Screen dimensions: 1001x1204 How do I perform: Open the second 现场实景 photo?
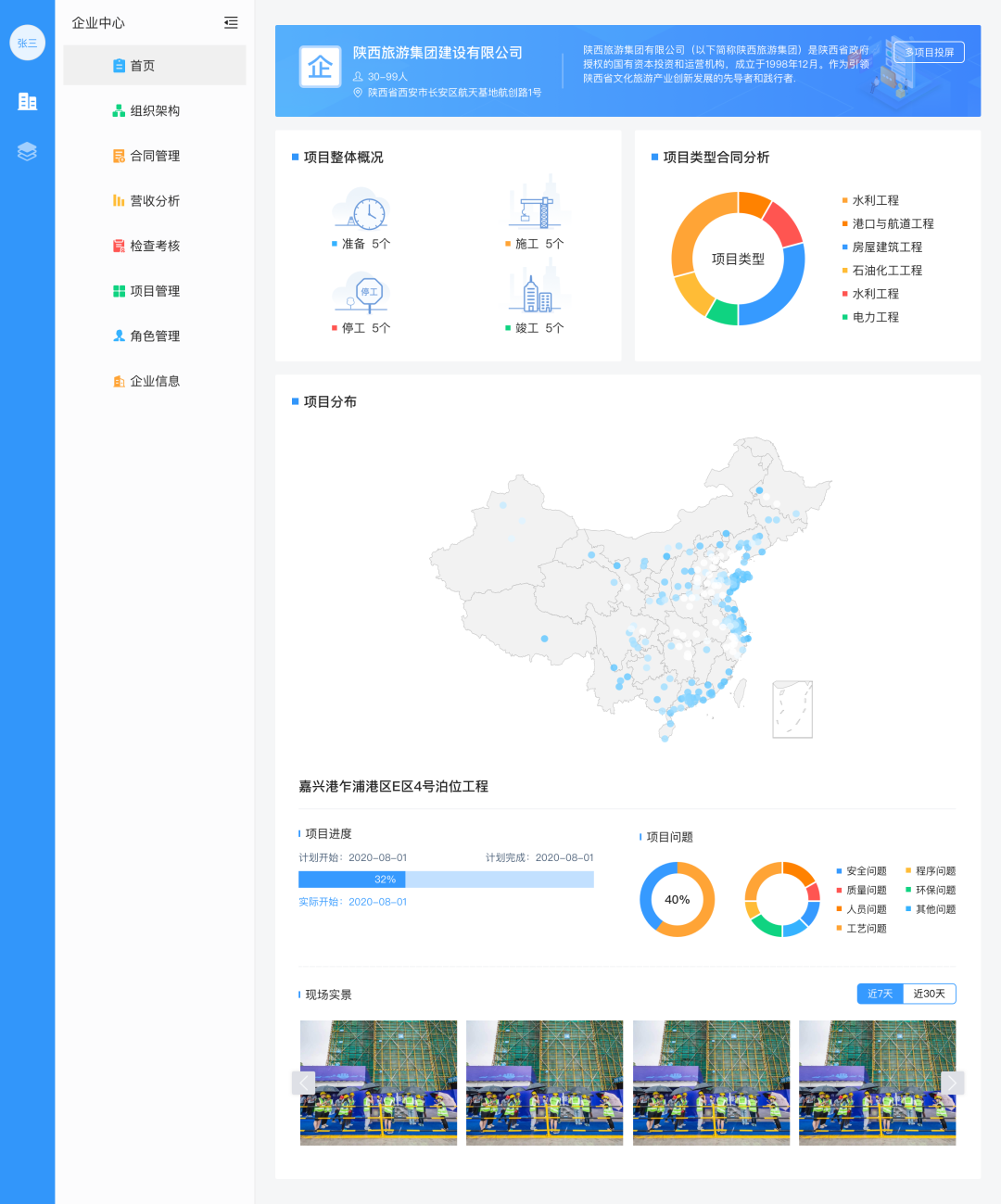click(544, 1083)
